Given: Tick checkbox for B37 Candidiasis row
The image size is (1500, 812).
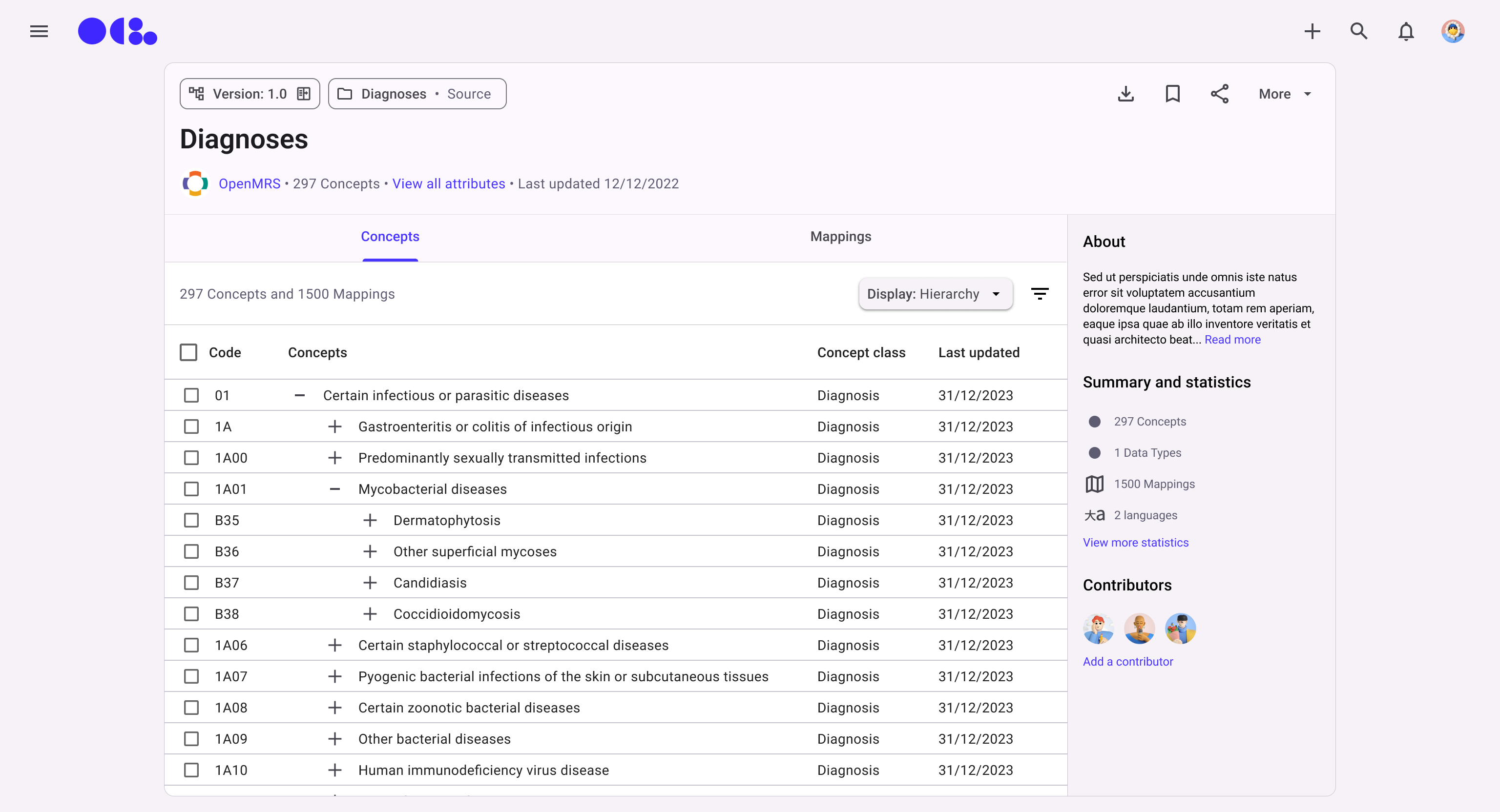Looking at the screenshot, I should tap(191, 583).
